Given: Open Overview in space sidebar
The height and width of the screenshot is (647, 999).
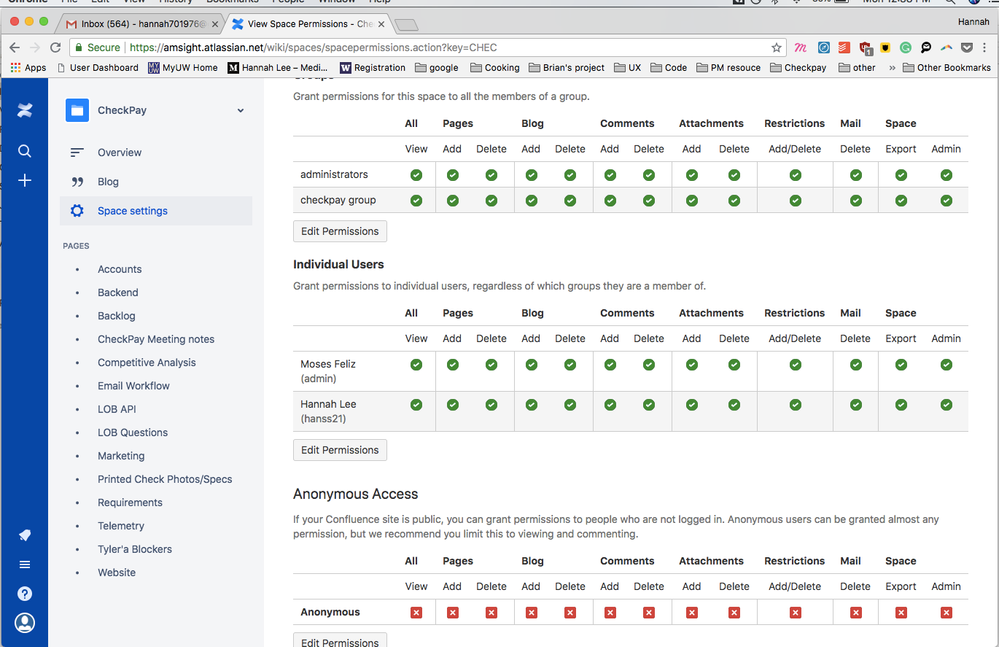Looking at the screenshot, I should (x=120, y=152).
